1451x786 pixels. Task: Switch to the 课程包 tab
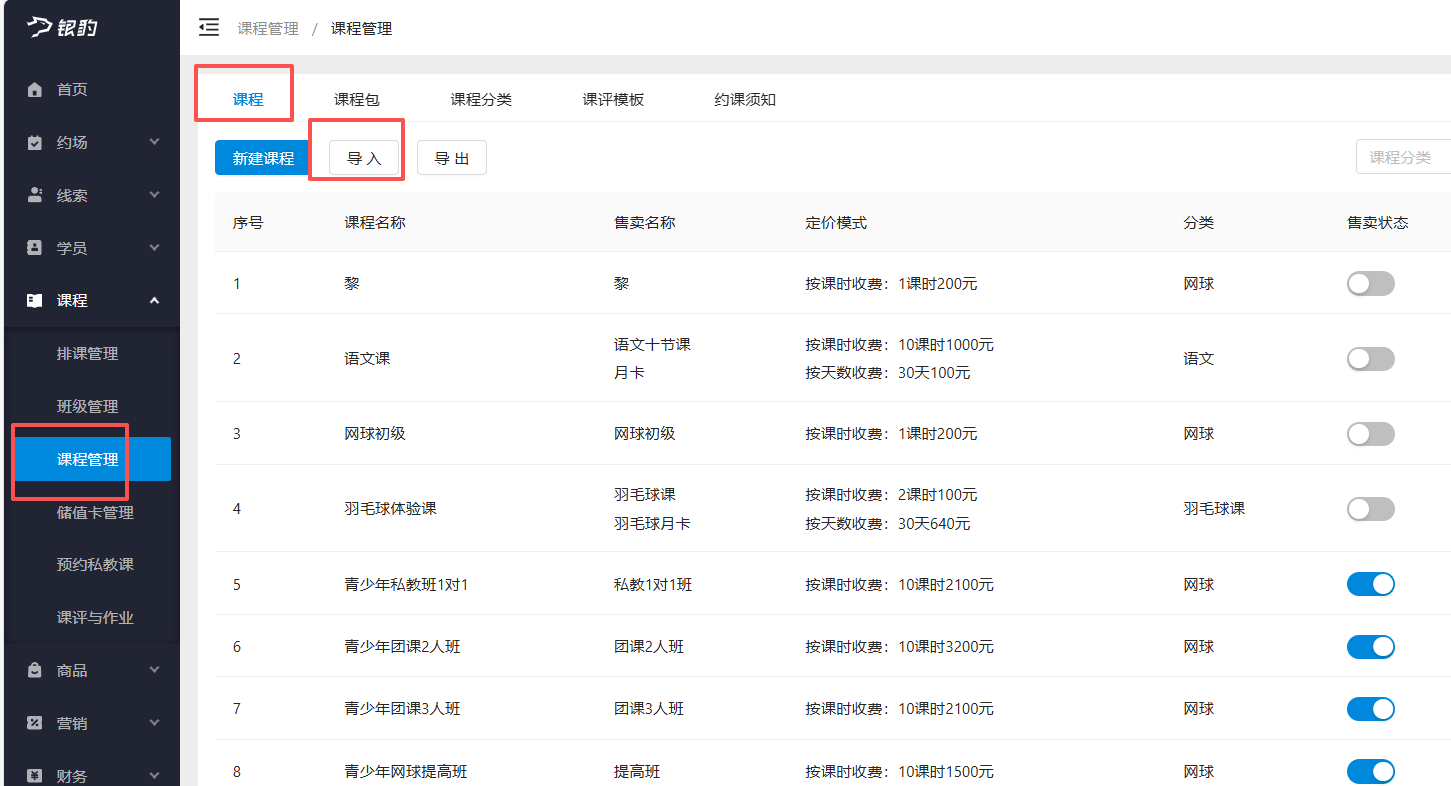(x=356, y=99)
